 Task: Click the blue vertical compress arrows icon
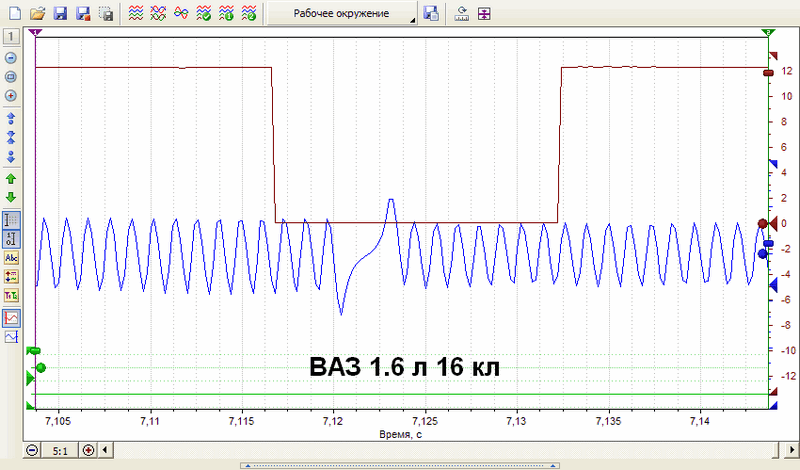tap(11, 137)
